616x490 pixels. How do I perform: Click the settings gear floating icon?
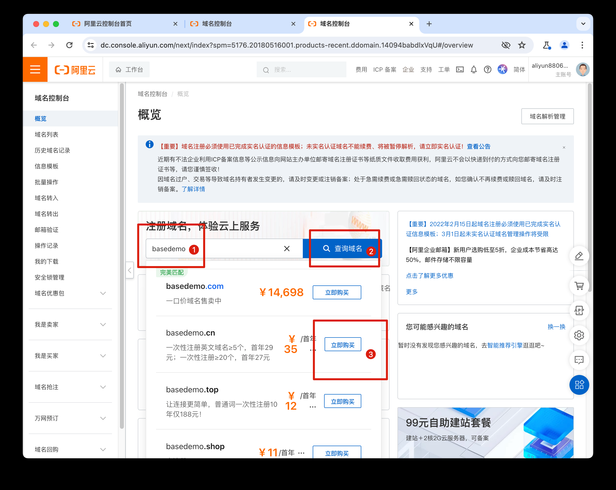579,335
